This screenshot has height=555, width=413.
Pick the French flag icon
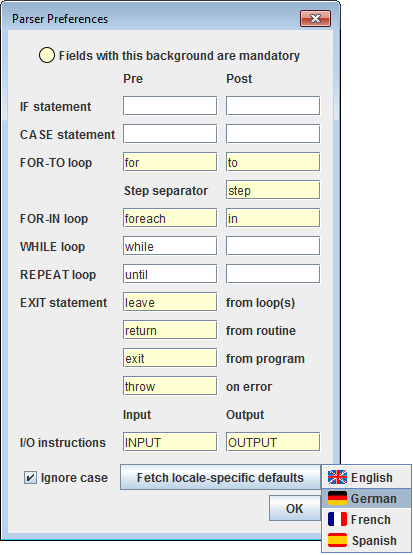click(337, 519)
